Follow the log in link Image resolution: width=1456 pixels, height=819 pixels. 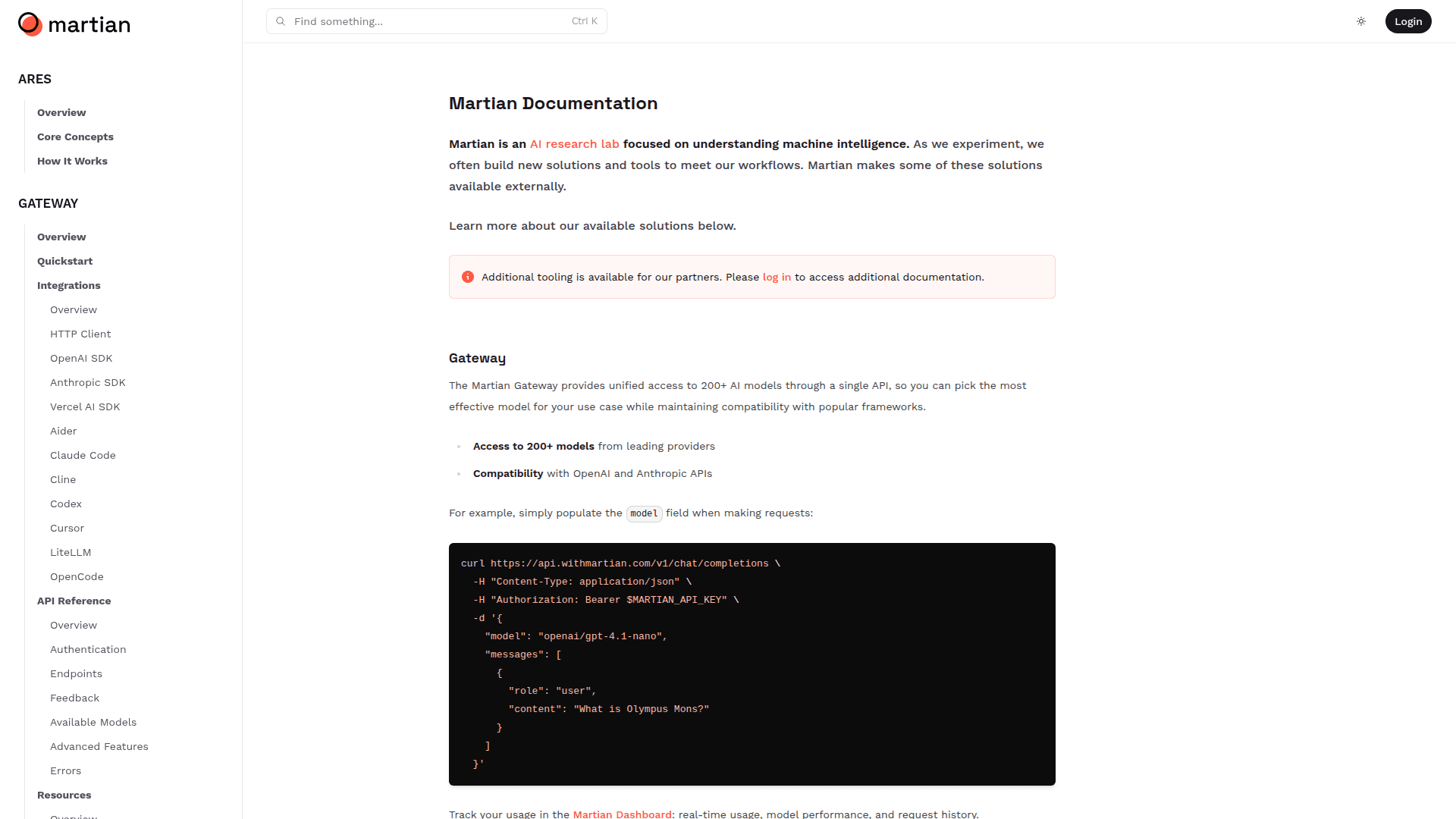[x=777, y=277]
